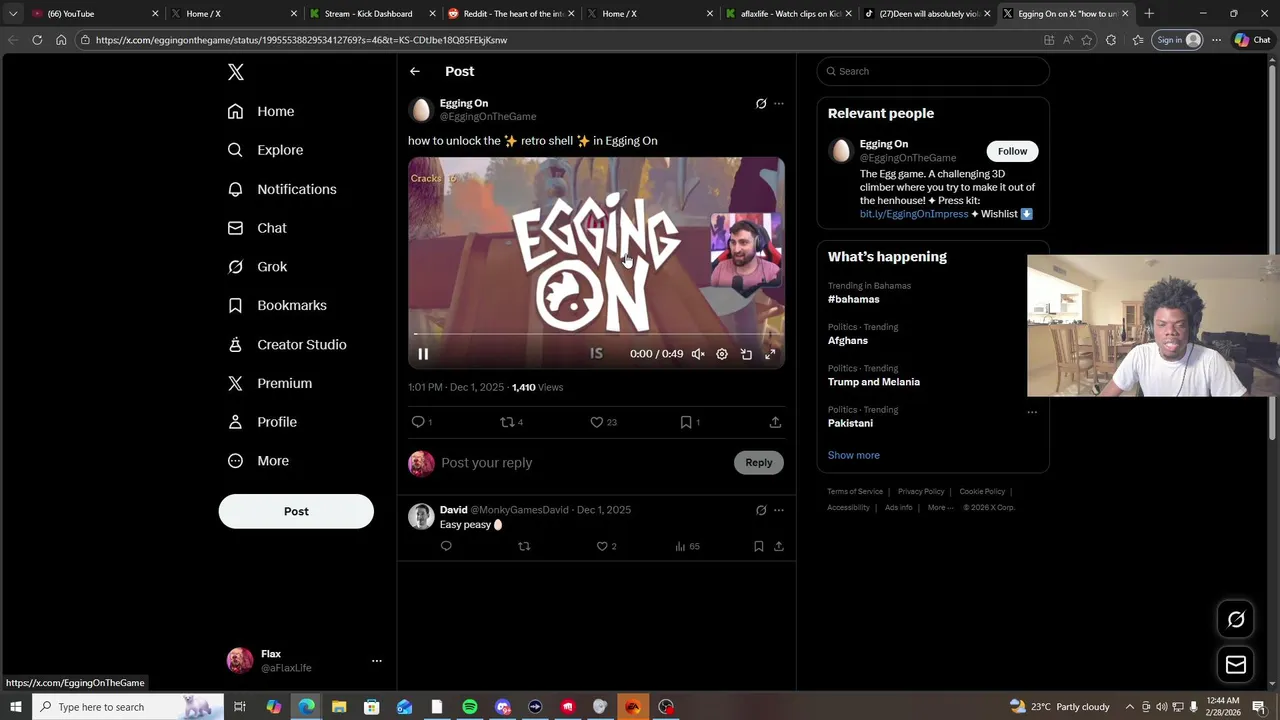Open the Terms of Service link
The image size is (1280, 720).
coord(855,492)
